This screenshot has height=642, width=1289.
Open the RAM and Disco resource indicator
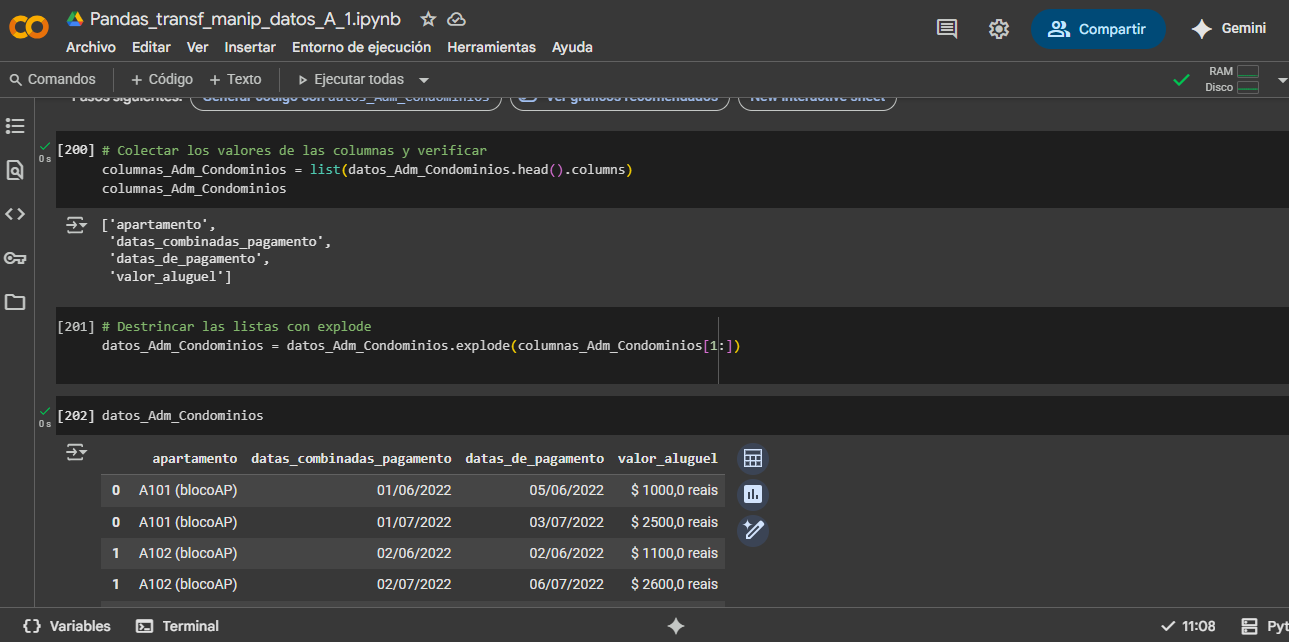(x=1232, y=79)
